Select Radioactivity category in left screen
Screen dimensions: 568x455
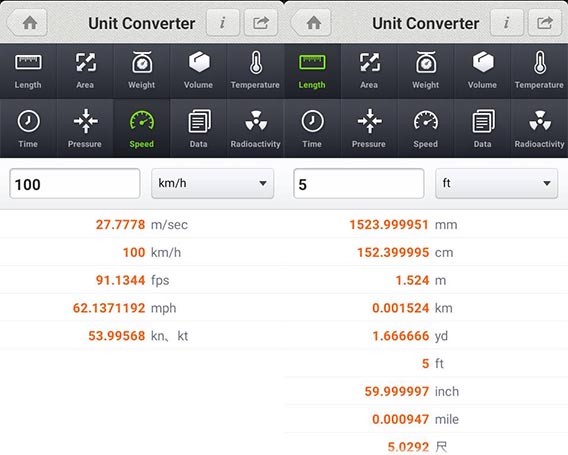click(255, 128)
